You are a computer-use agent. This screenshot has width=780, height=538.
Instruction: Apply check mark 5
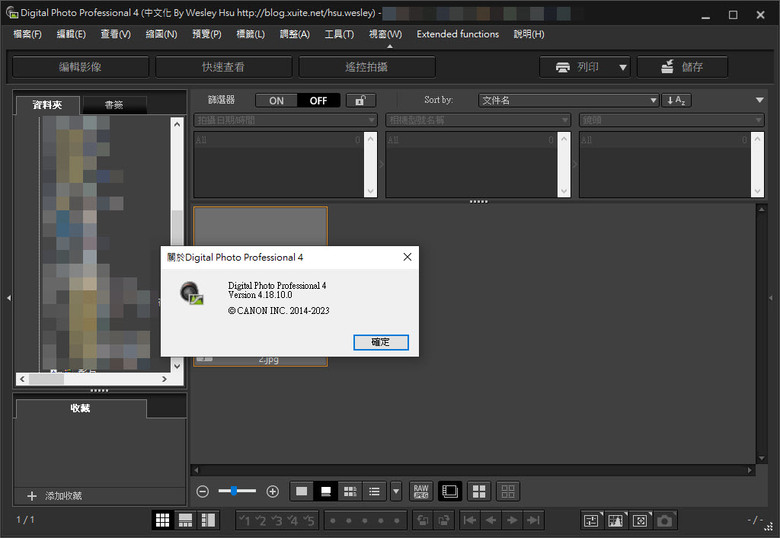coord(308,521)
